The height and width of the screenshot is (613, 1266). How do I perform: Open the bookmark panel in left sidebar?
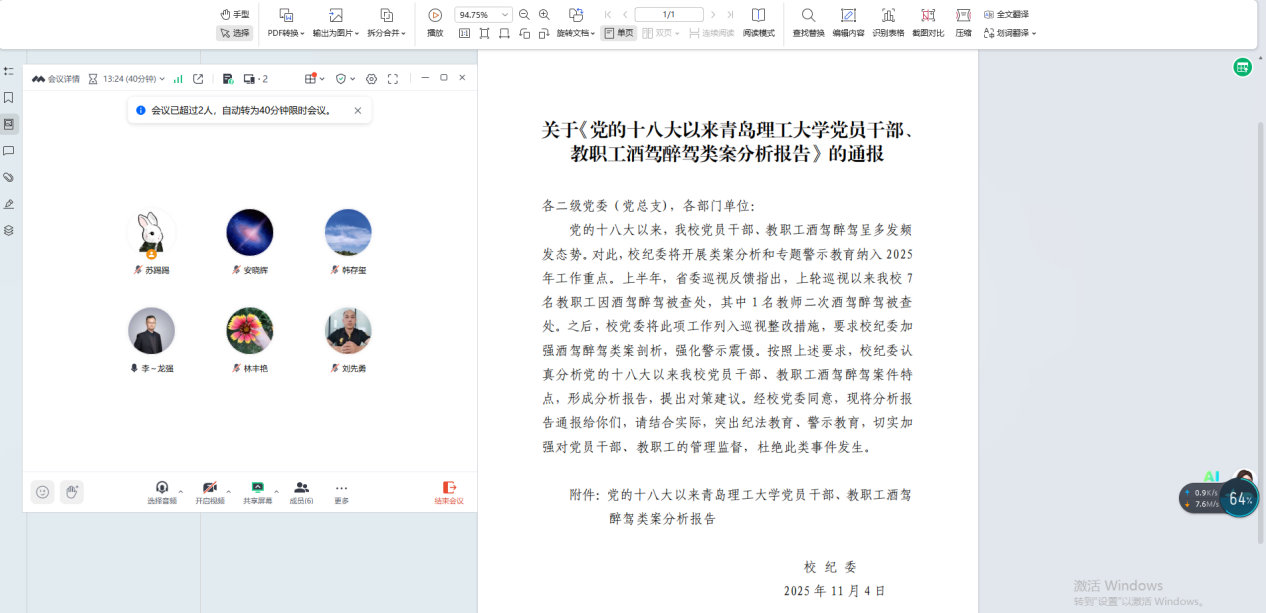[x=9, y=98]
